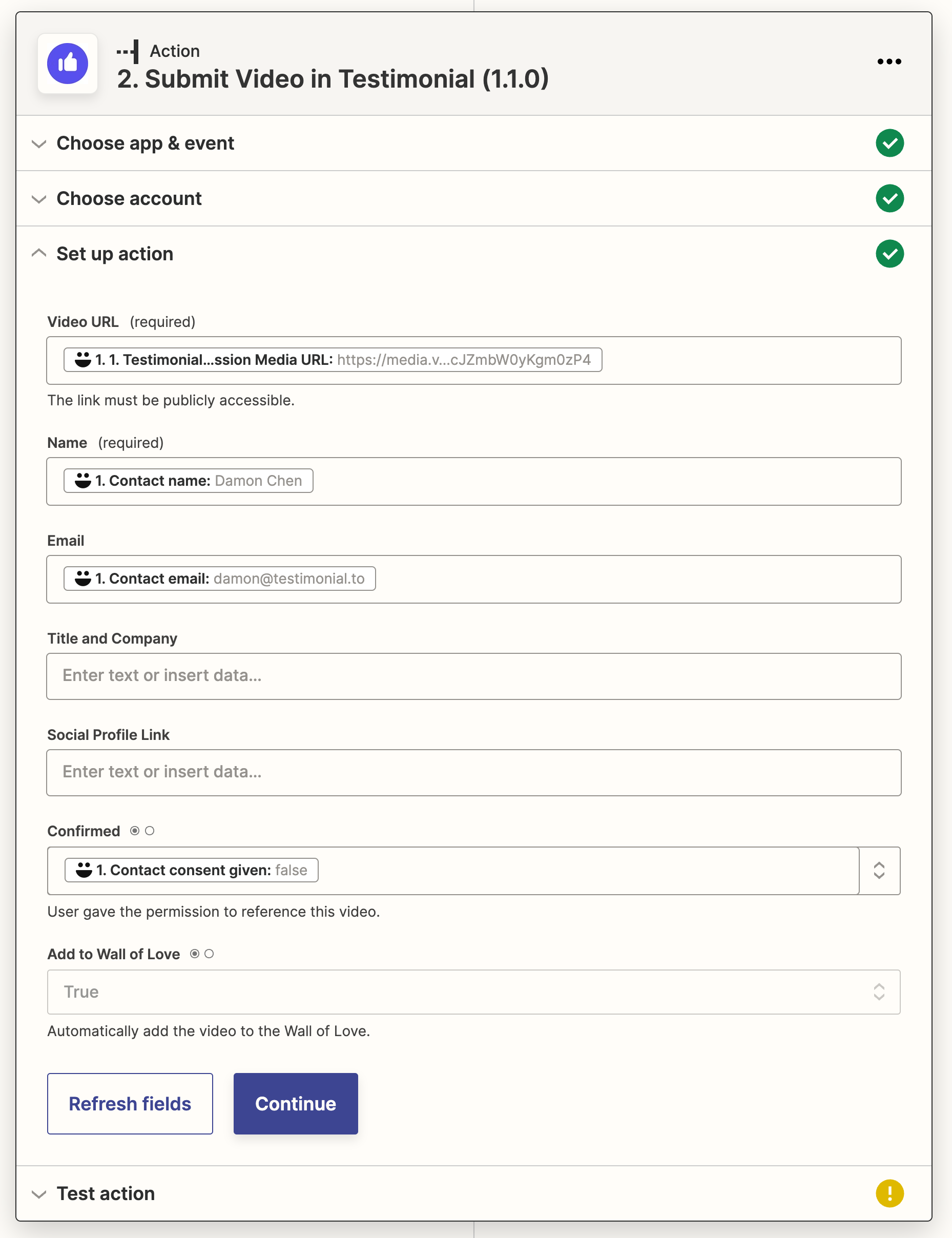
Task: Click the Refresh fields button
Action: (130, 1103)
